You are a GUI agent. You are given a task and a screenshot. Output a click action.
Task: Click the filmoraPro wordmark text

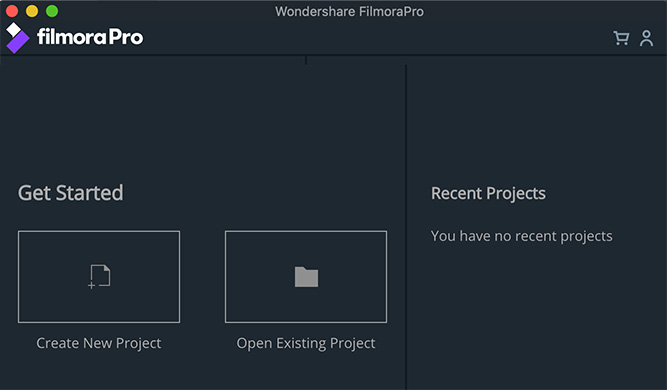tap(90, 37)
